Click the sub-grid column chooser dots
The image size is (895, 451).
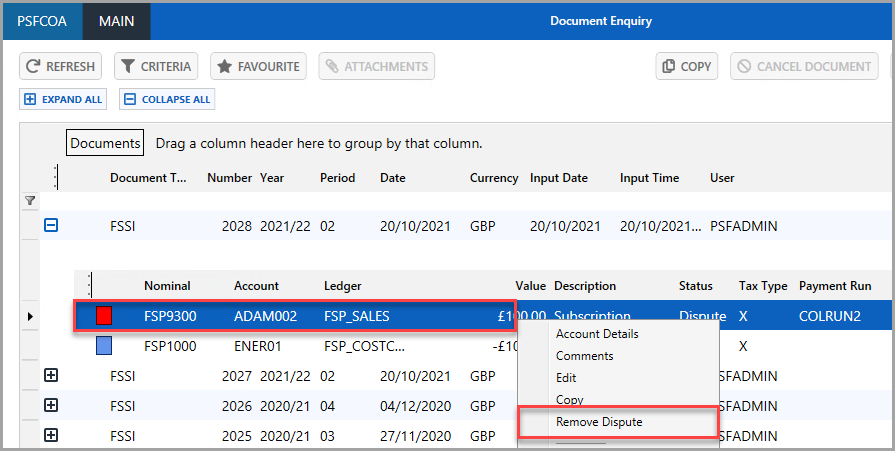[90, 285]
